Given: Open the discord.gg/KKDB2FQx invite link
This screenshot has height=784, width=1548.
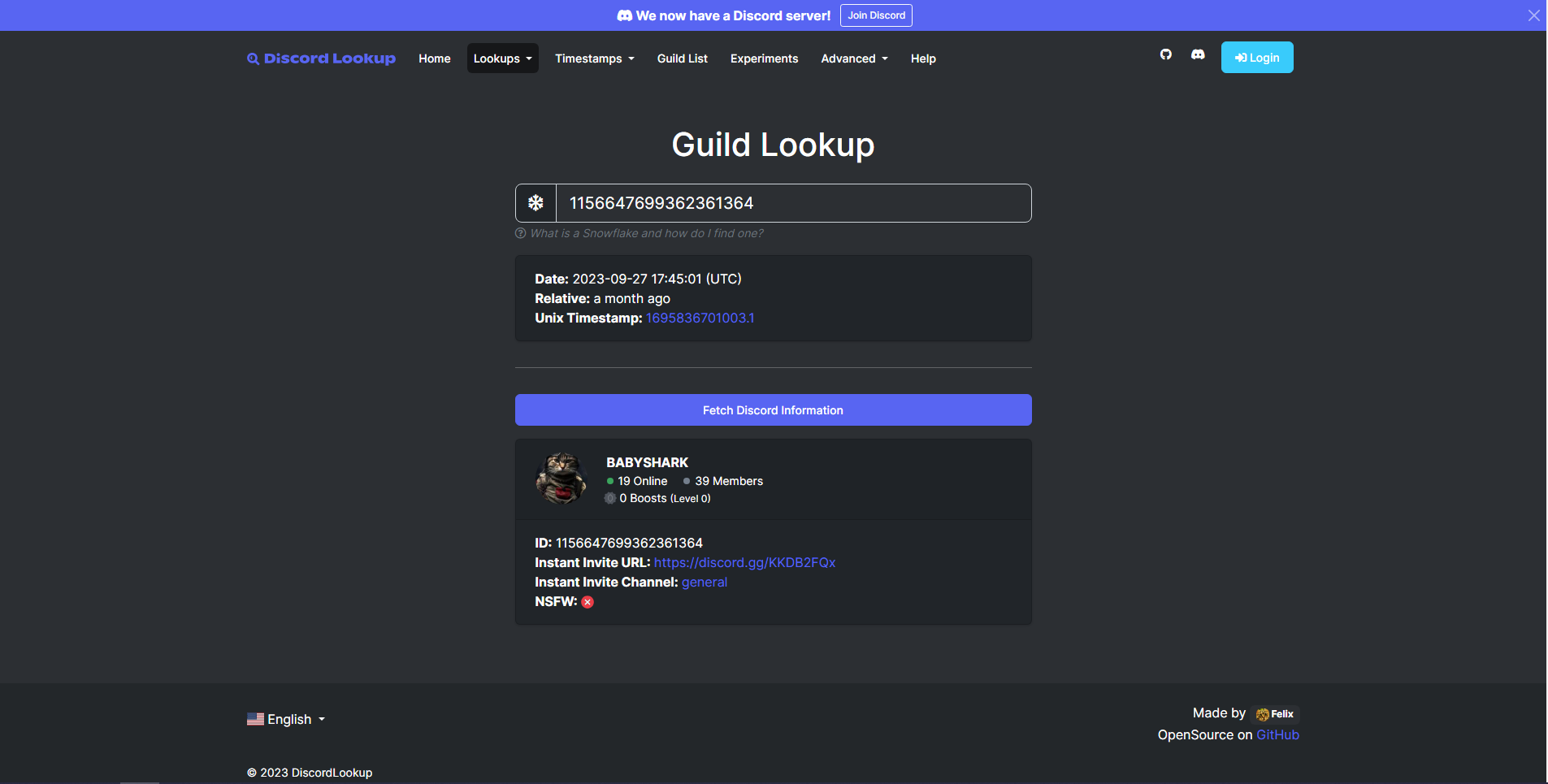Looking at the screenshot, I should click(744, 563).
